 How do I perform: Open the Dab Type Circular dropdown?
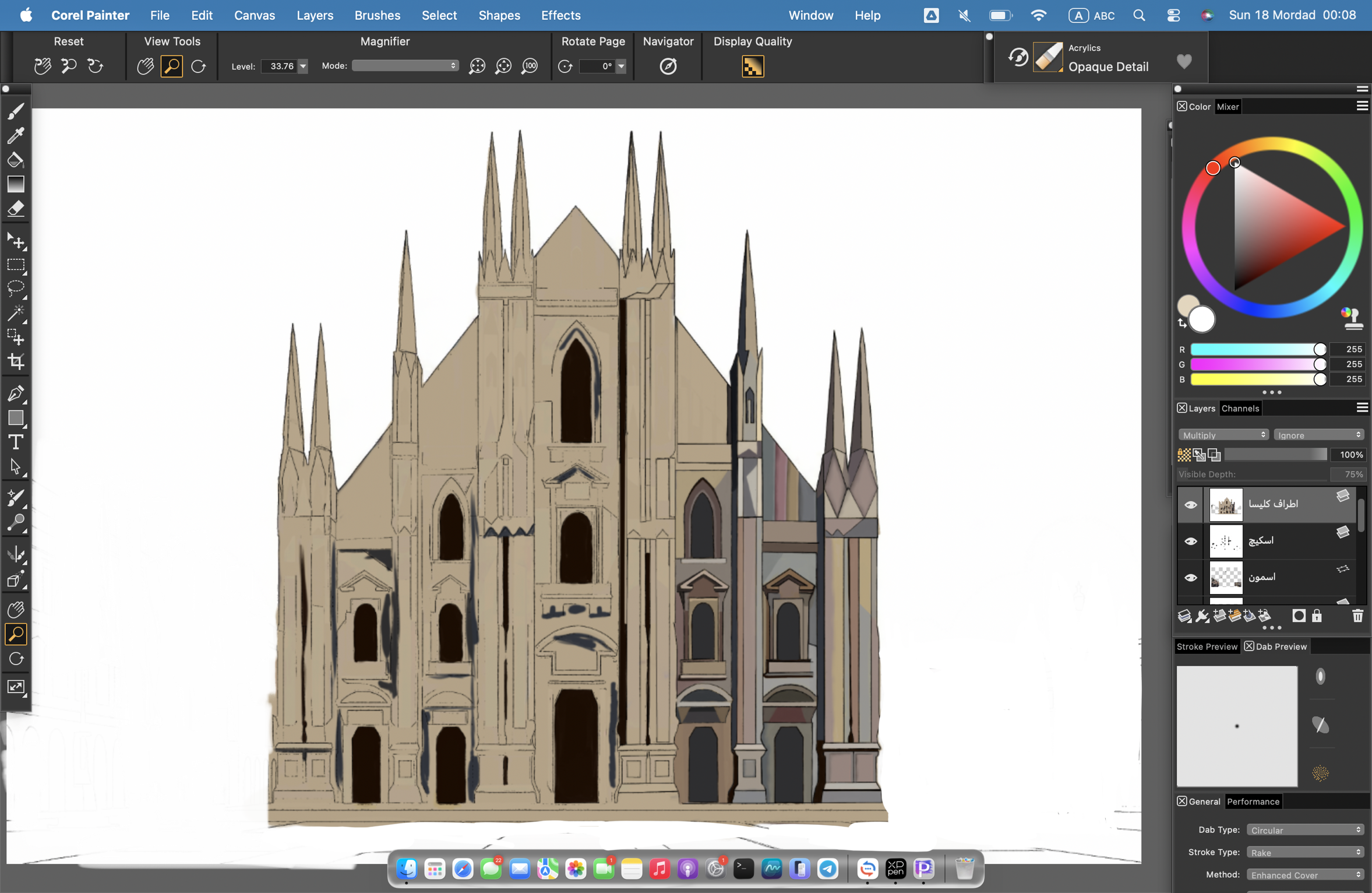coord(1305,829)
